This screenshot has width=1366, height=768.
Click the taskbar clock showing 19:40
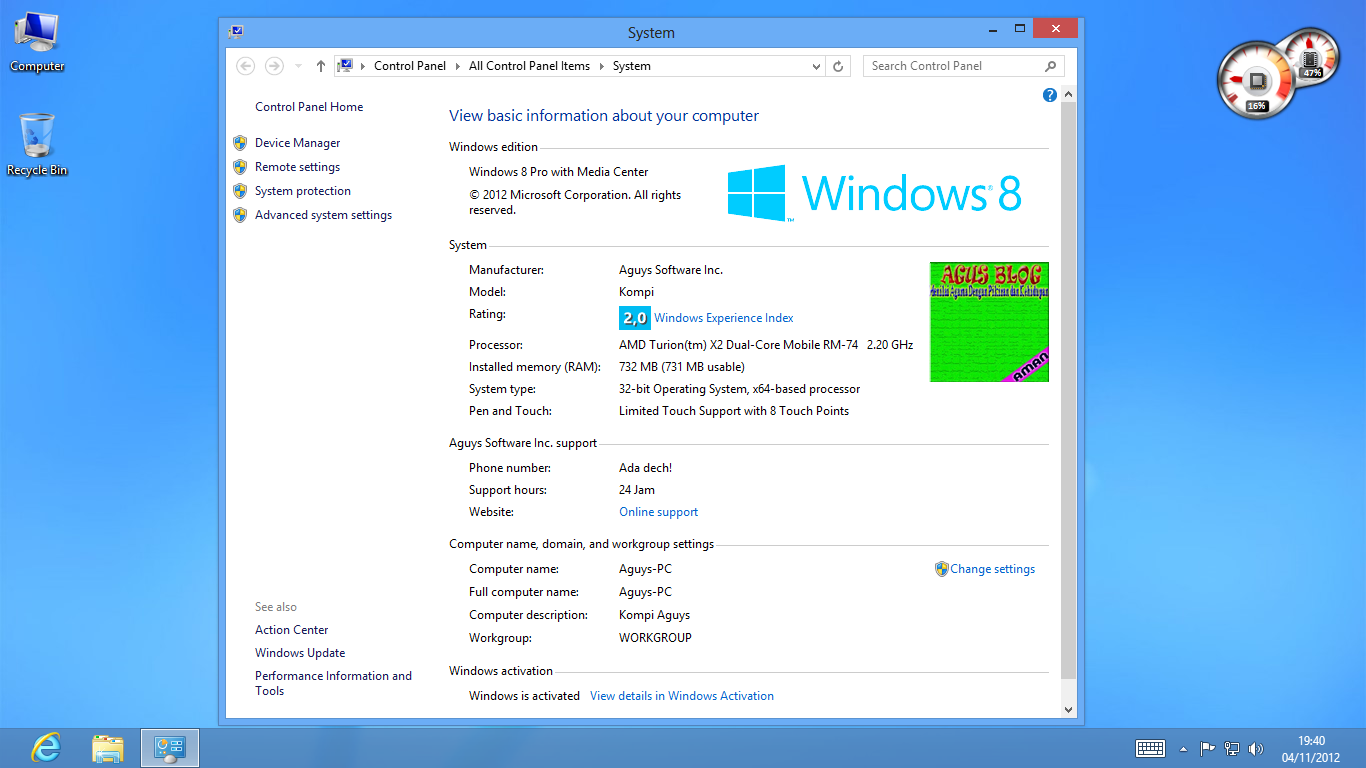(1311, 741)
